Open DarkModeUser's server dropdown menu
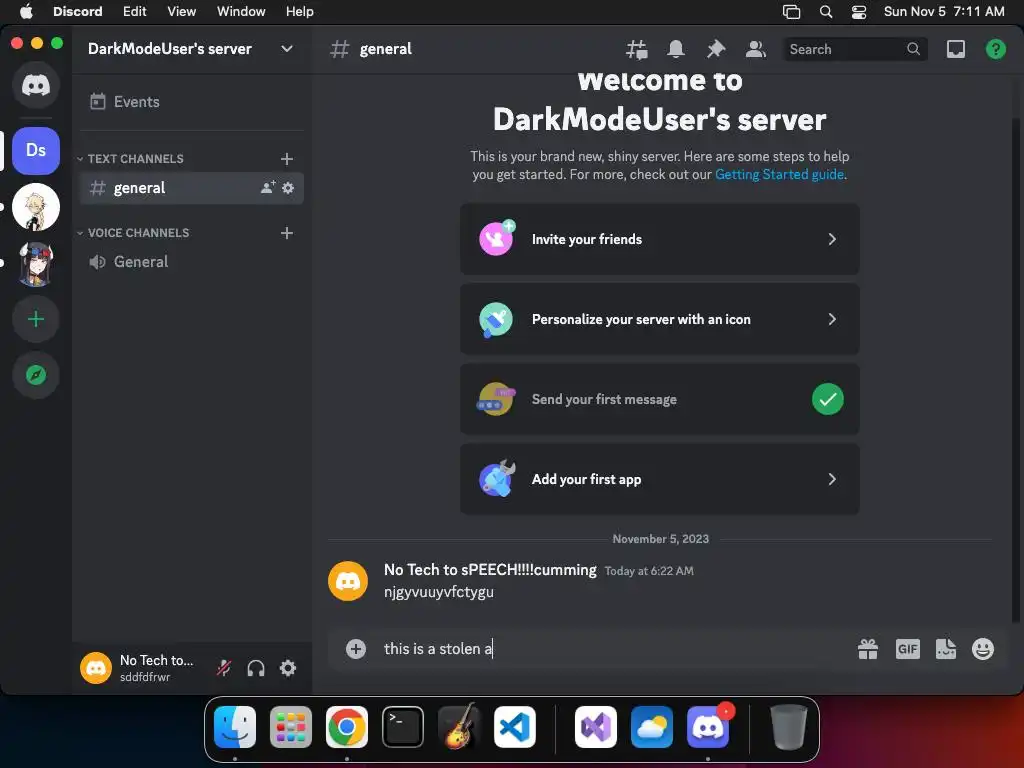 [287, 49]
